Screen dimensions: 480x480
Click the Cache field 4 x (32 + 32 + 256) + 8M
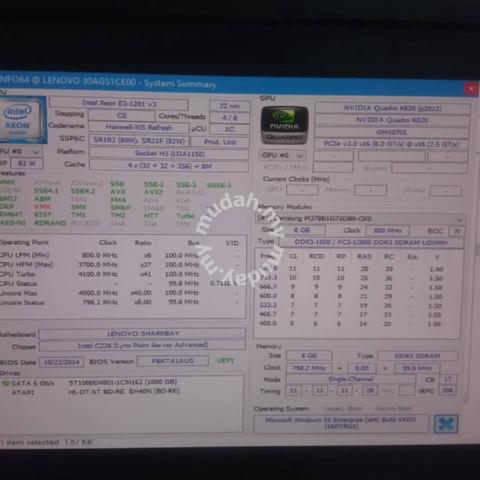169,166
